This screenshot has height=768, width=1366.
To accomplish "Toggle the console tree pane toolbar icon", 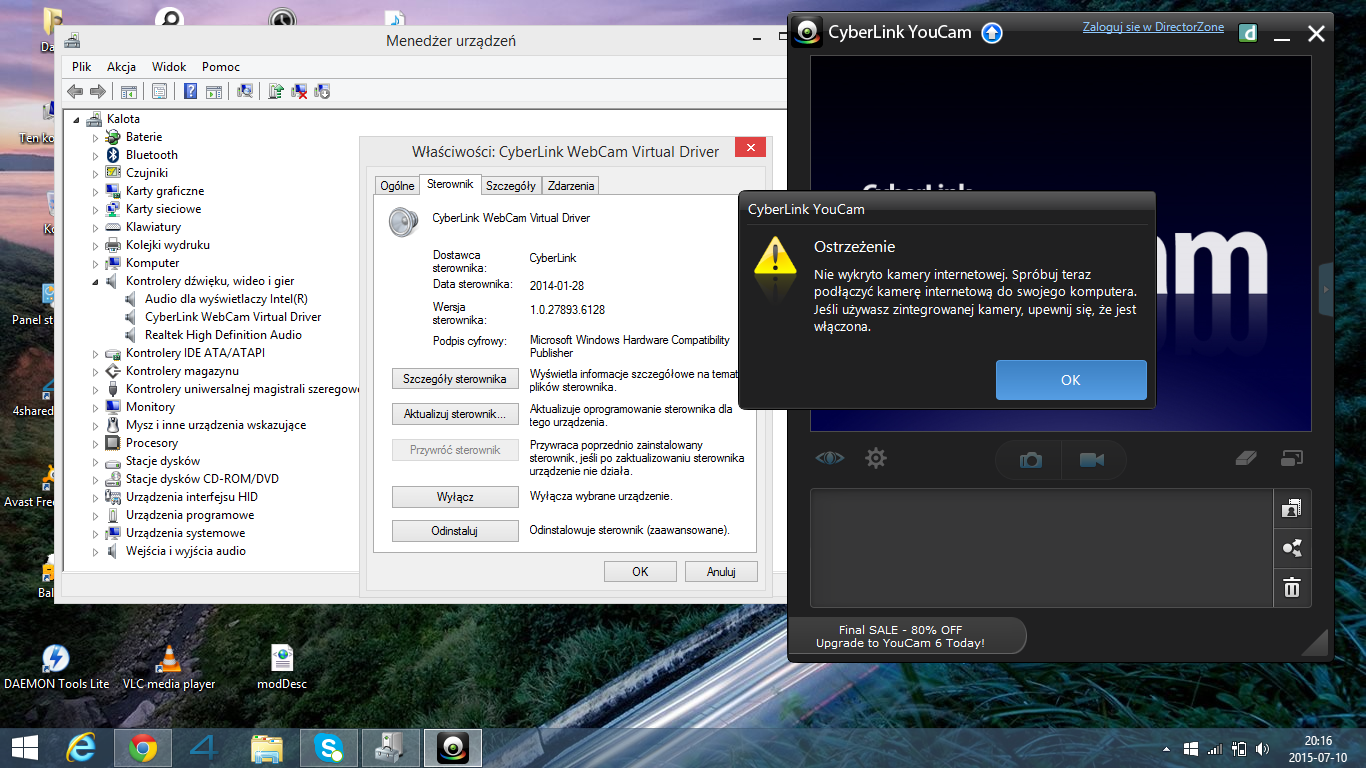I will click(x=129, y=91).
